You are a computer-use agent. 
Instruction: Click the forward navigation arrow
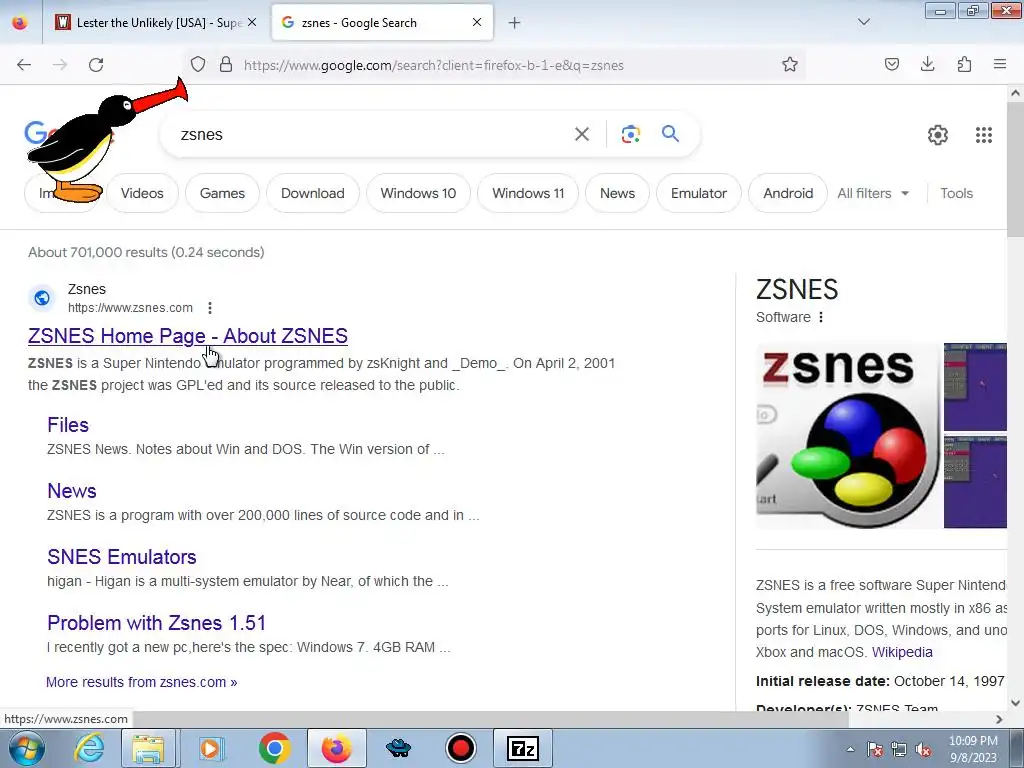(x=60, y=65)
